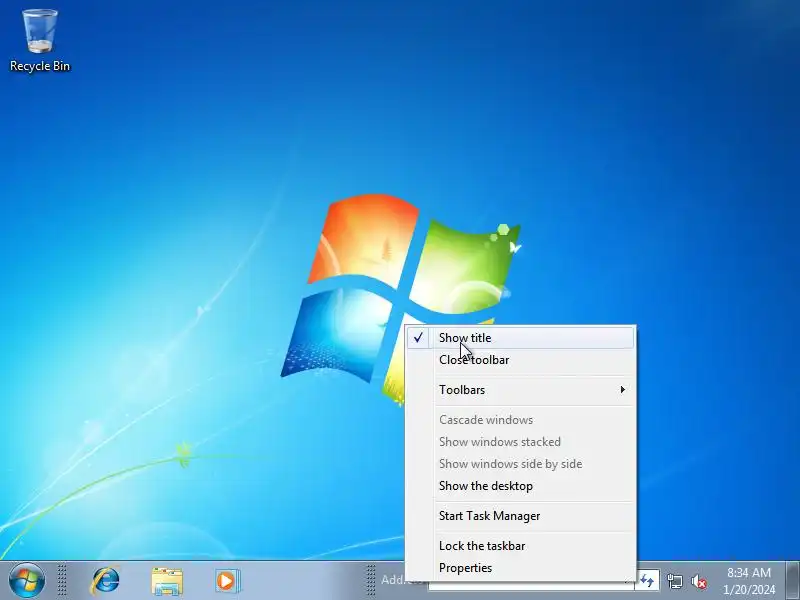This screenshot has width=800, height=600.
Task: Select Lock the taskbar option
Action: [x=520, y=546]
